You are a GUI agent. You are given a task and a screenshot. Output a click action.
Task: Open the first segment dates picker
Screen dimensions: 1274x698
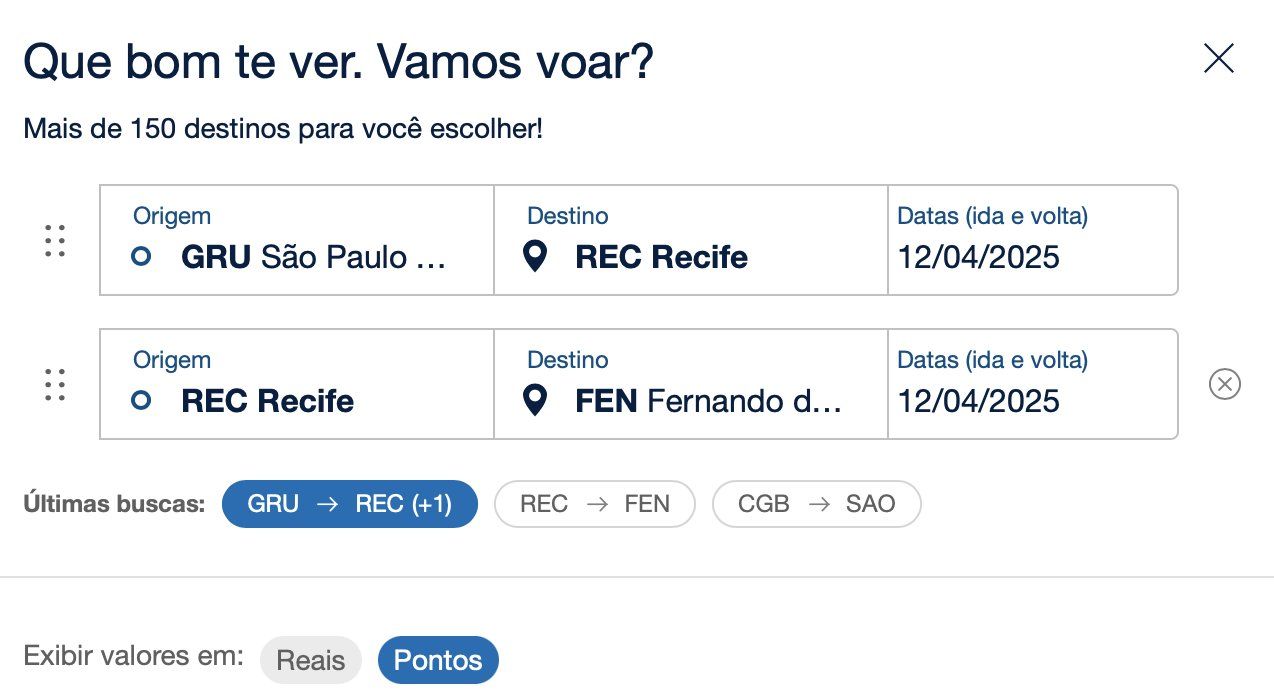pos(1033,240)
